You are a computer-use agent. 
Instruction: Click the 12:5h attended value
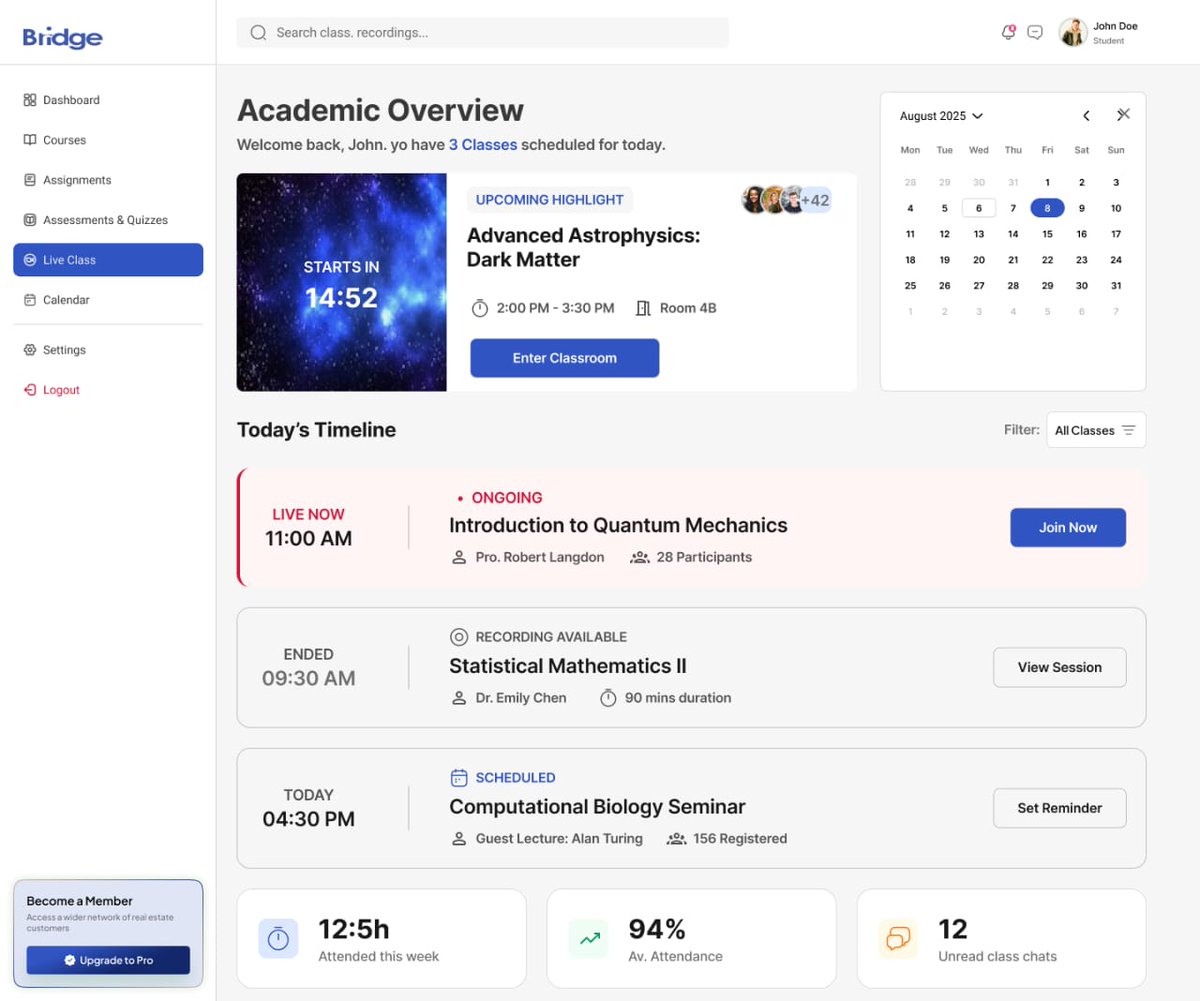click(354, 929)
